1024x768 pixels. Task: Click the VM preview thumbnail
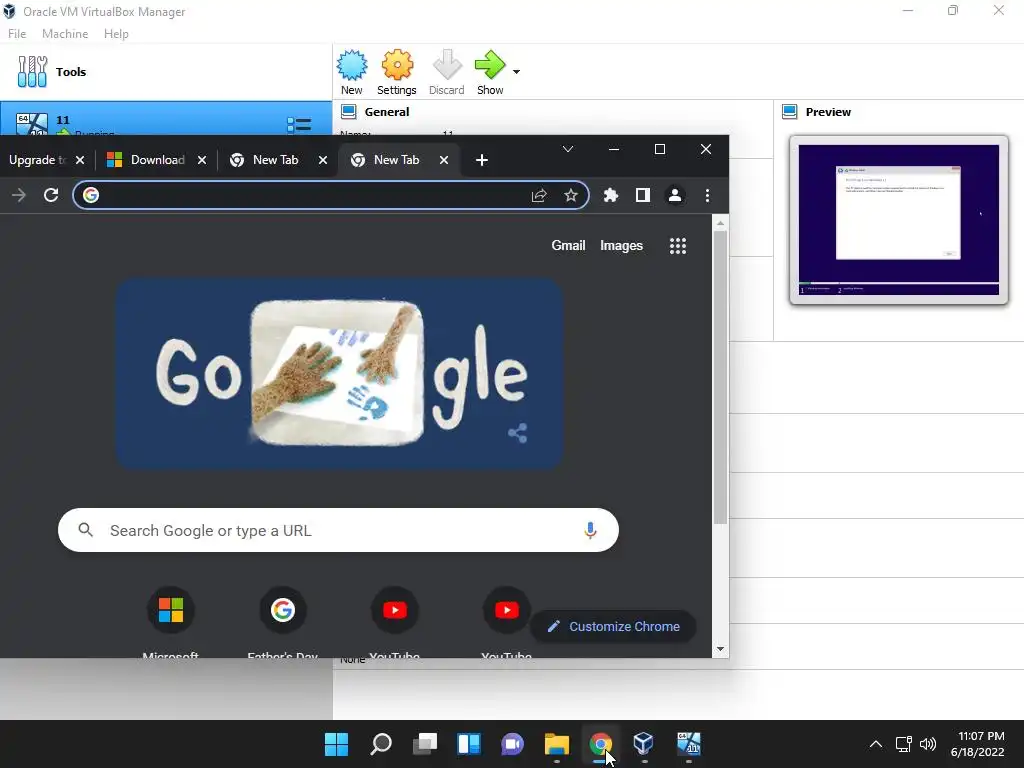(x=899, y=219)
